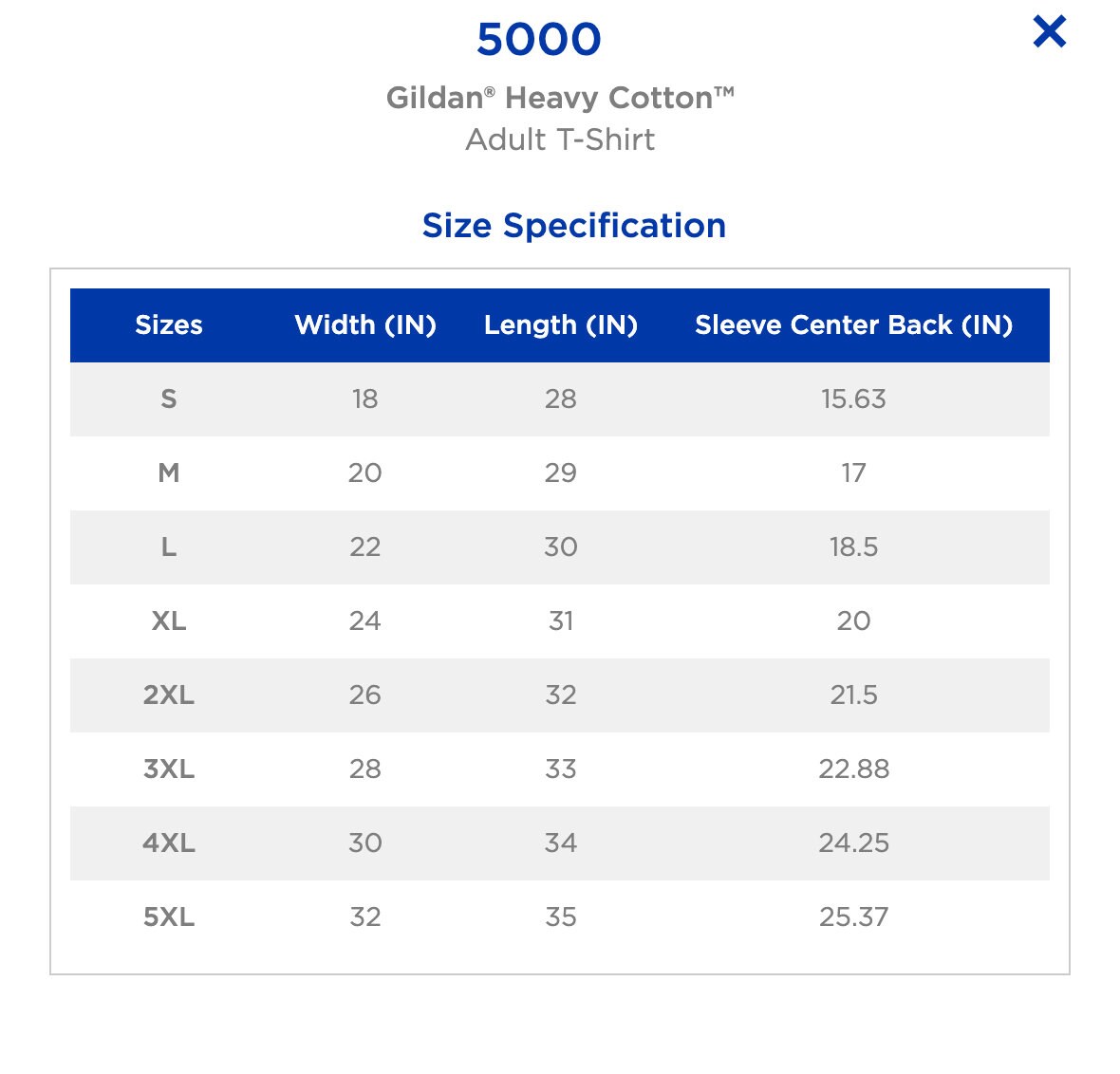Click the Adult T-Shirt subtitle text
This screenshot has width=1120, height=1074.
560,140
